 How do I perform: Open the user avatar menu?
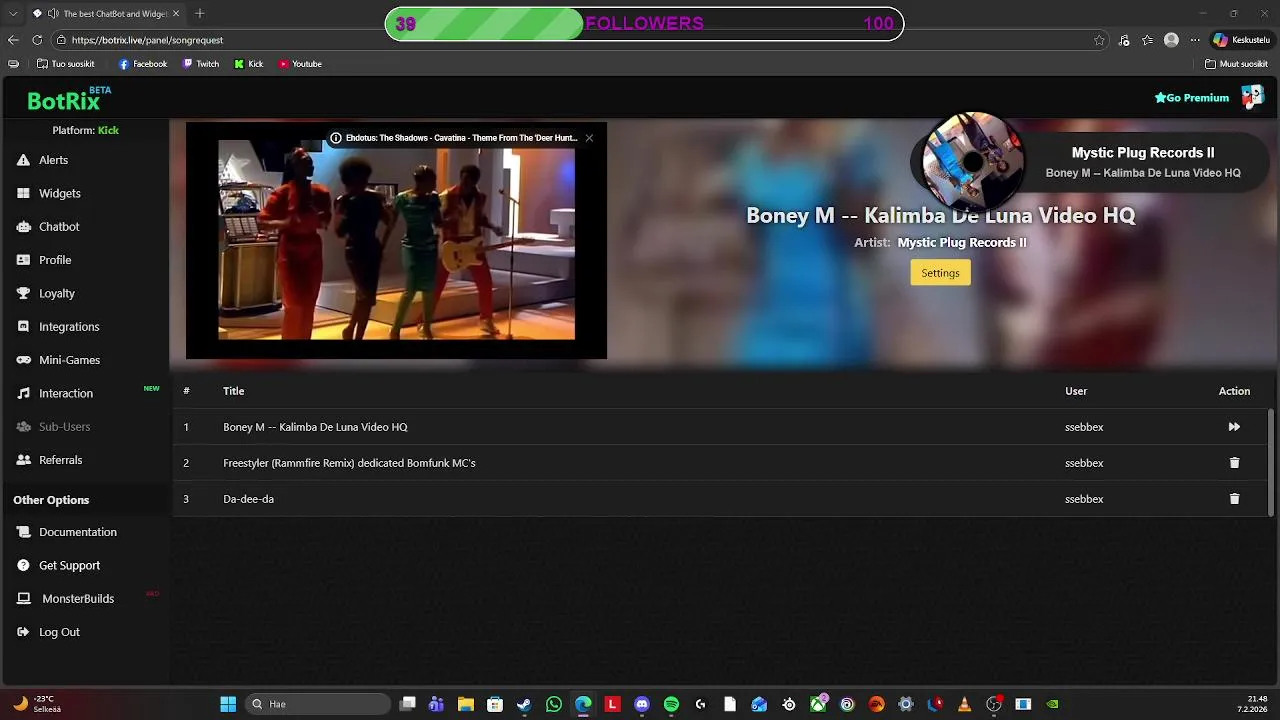click(1252, 97)
